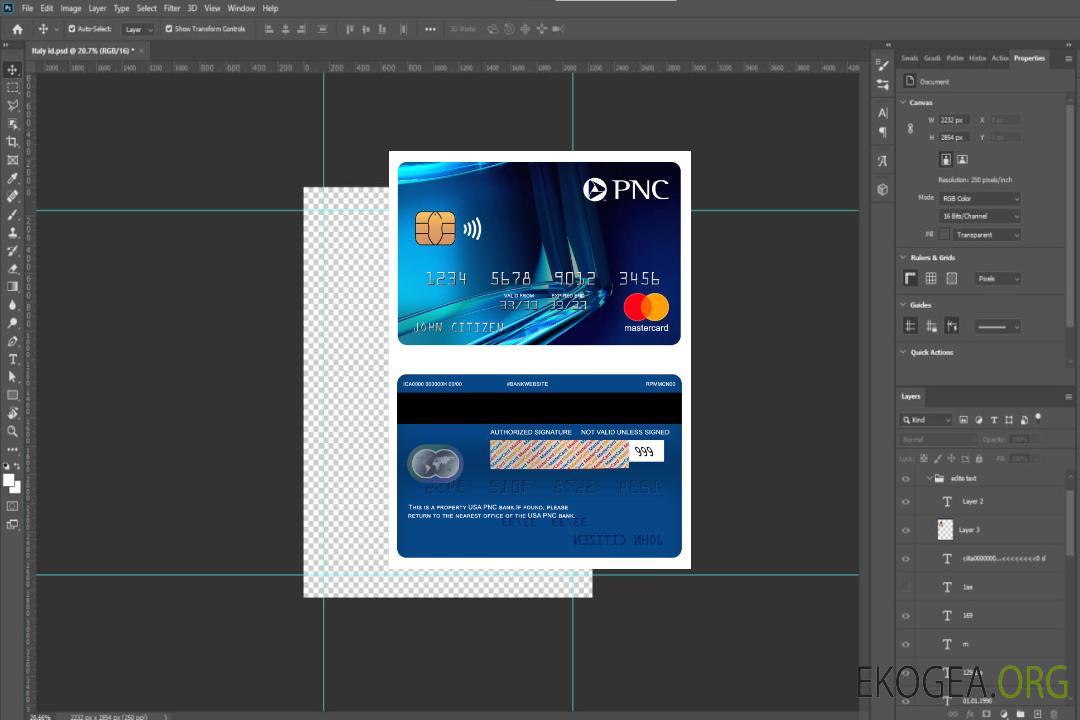1080x720 pixels.
Task: Select the Horizontal Type tool
Action: pos(12,359)
